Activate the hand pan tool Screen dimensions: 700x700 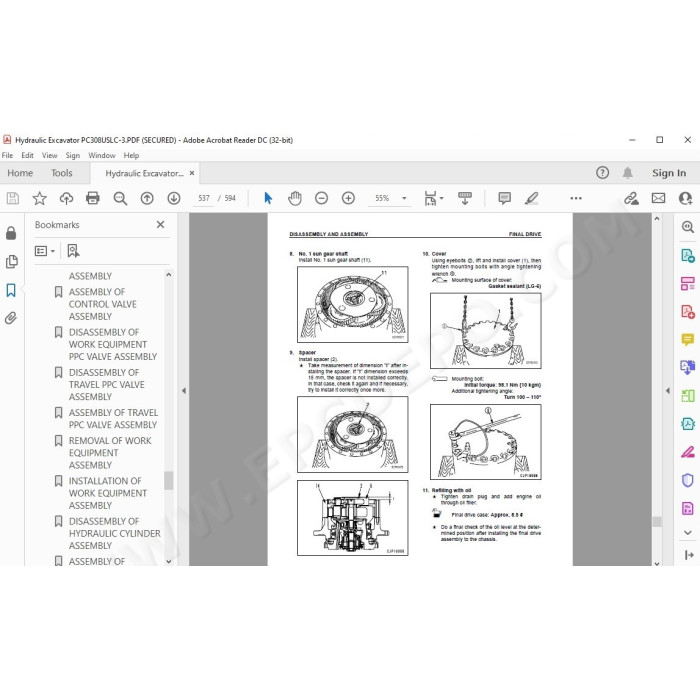[295, 198]
